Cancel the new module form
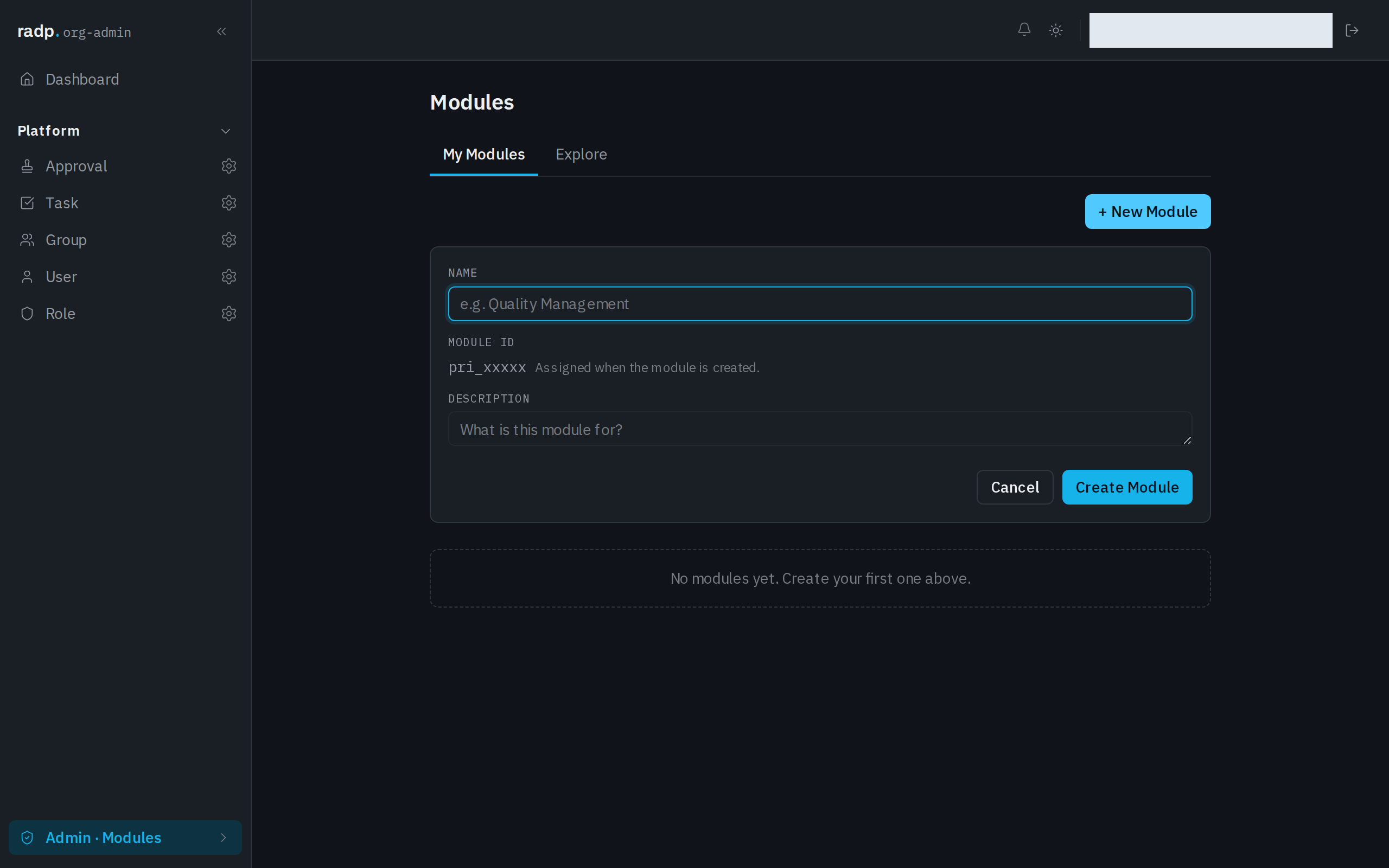Screen dimensions: 1389x868 (1015, 487)
